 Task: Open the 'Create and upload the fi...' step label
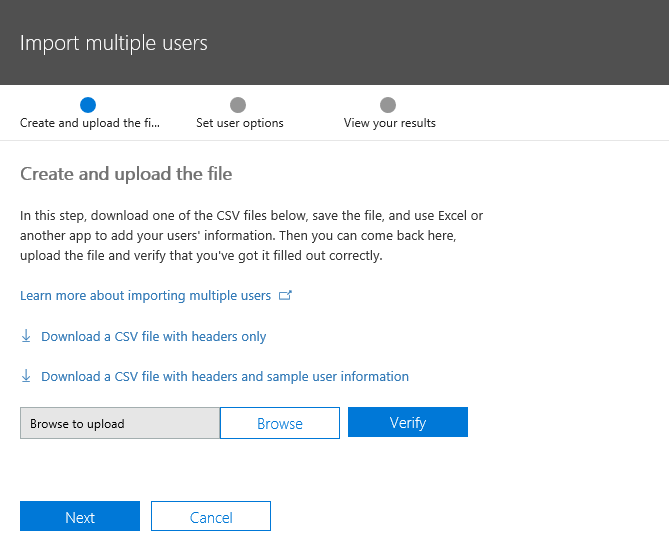pyautogui.click(x=90, y=123)
